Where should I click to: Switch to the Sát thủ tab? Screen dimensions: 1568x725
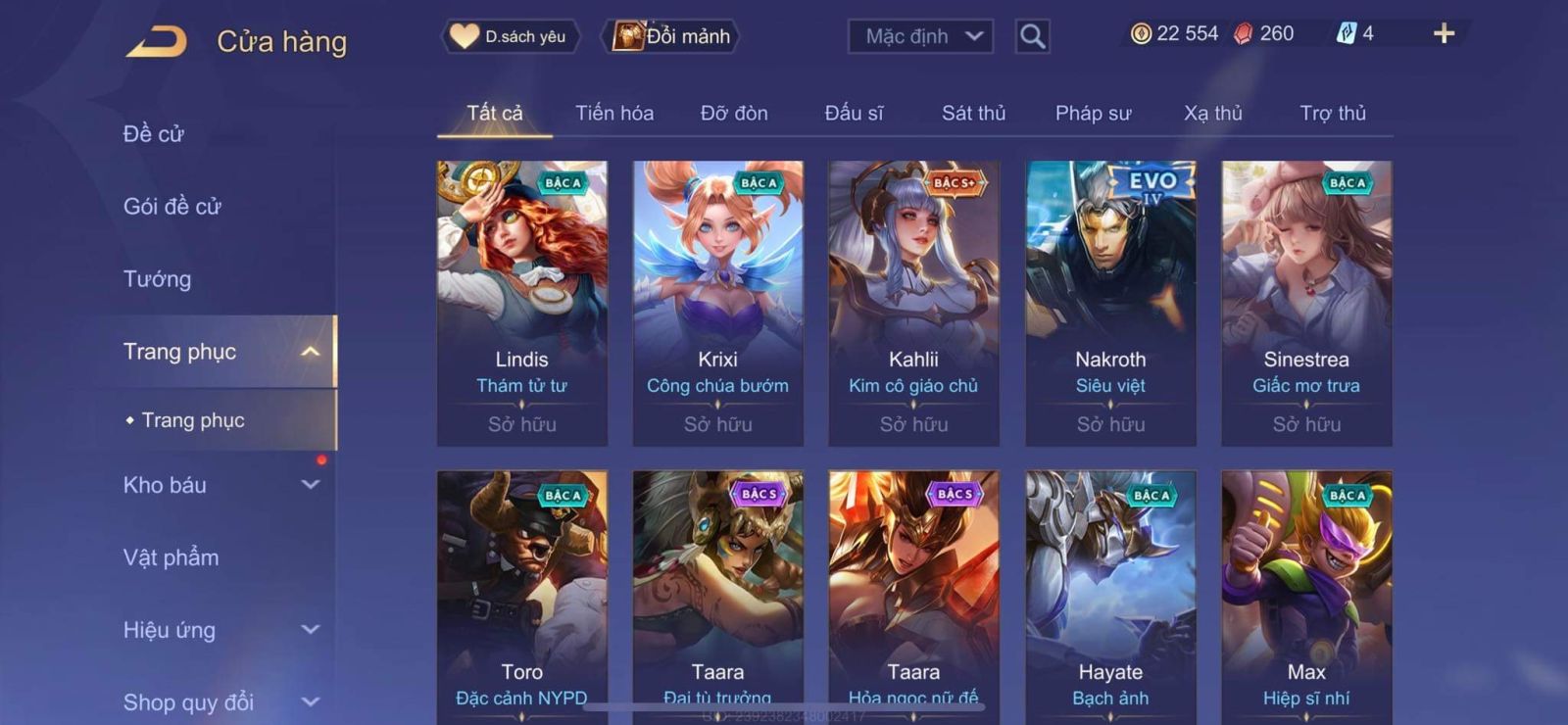(x=973, y=113)
